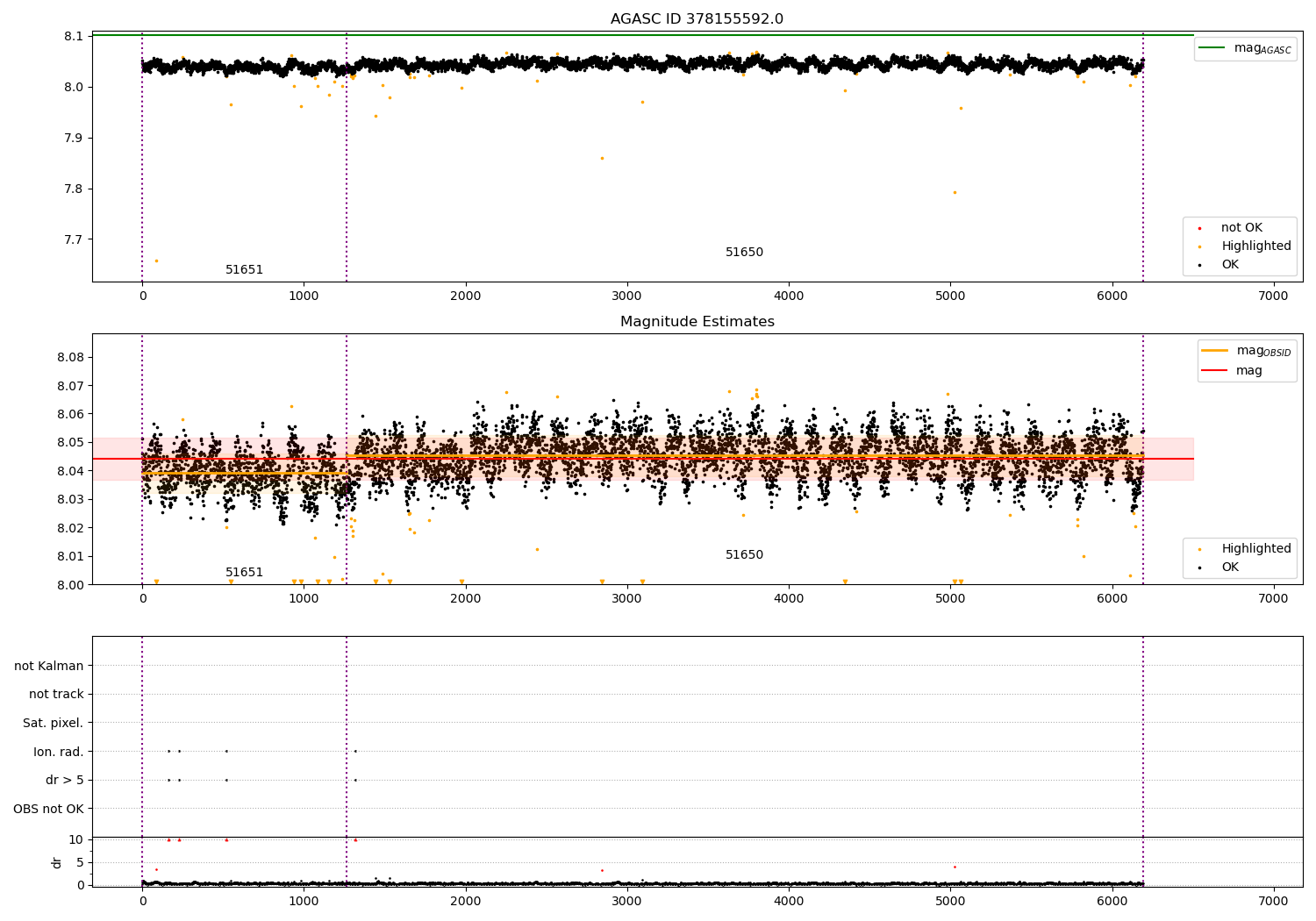Image resolution: width=1316 pixels, height=921 pixels.
Task: Click the '7000' x-axis tick under the top plot
Action: pos(1274,296)
